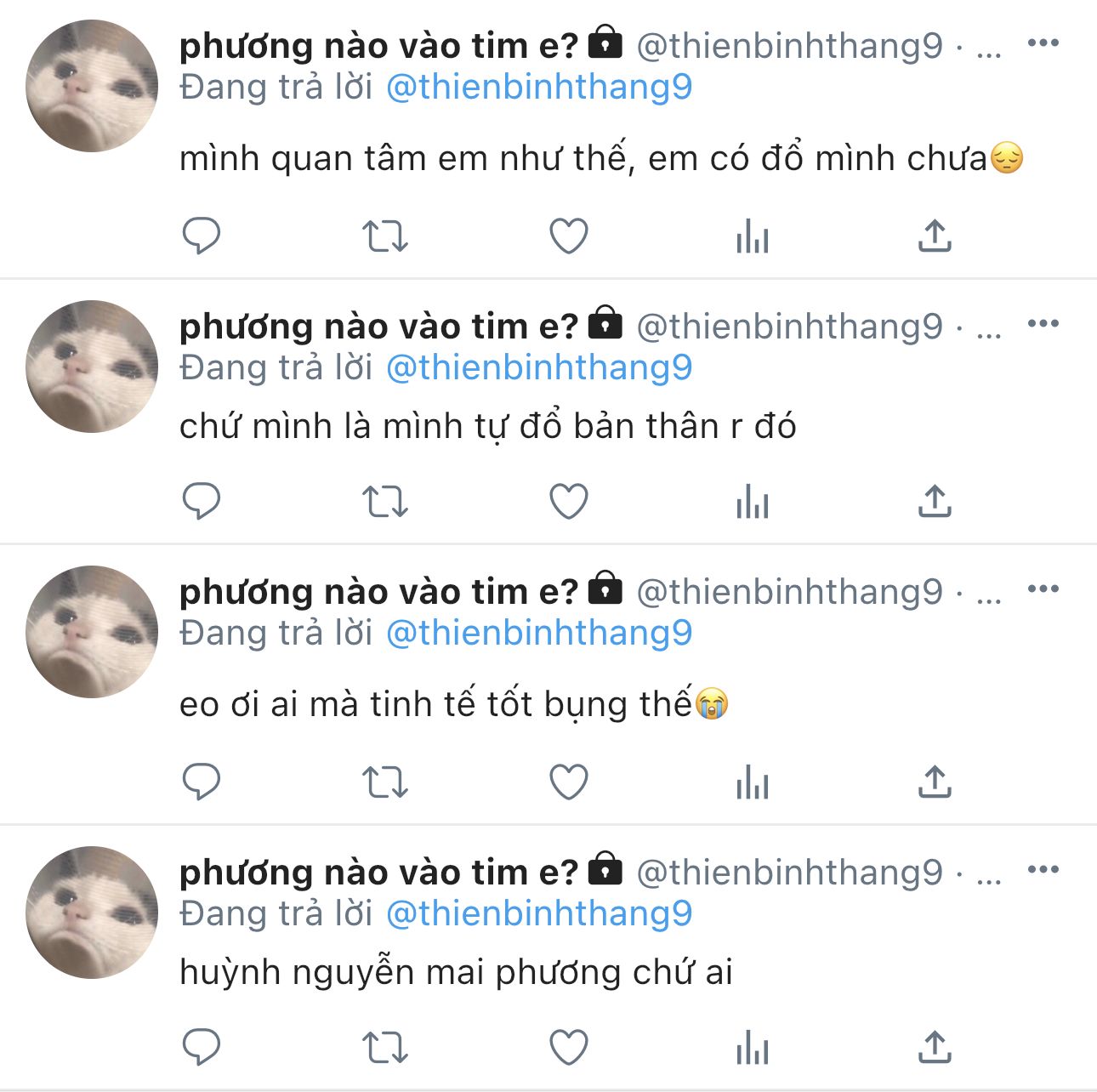Open @thienbinhthang9 reply link in last tweet
1097x1092 pixels.
(x=539, y=913)
